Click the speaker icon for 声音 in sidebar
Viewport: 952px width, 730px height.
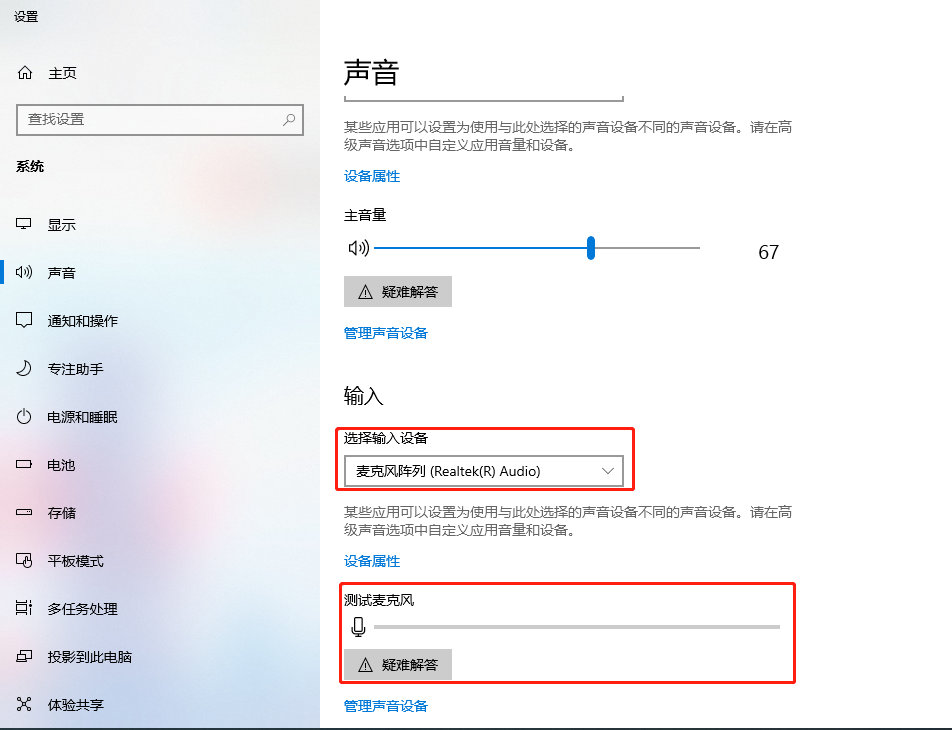tap(24, 272)
